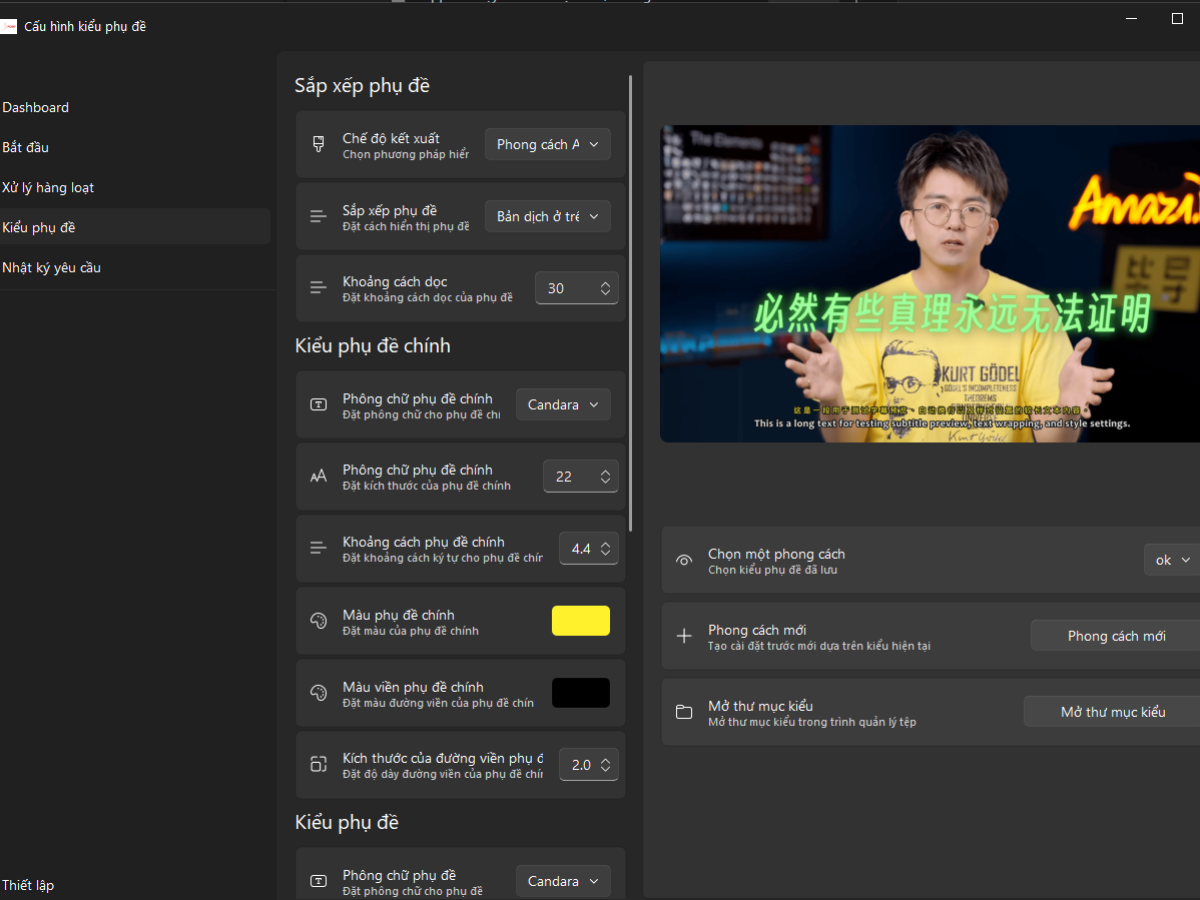The width and height of the screenshot is (1200, 900).
Task: Click the spacing icon beside Khoảng cách dọc
Action: [318, 288]
